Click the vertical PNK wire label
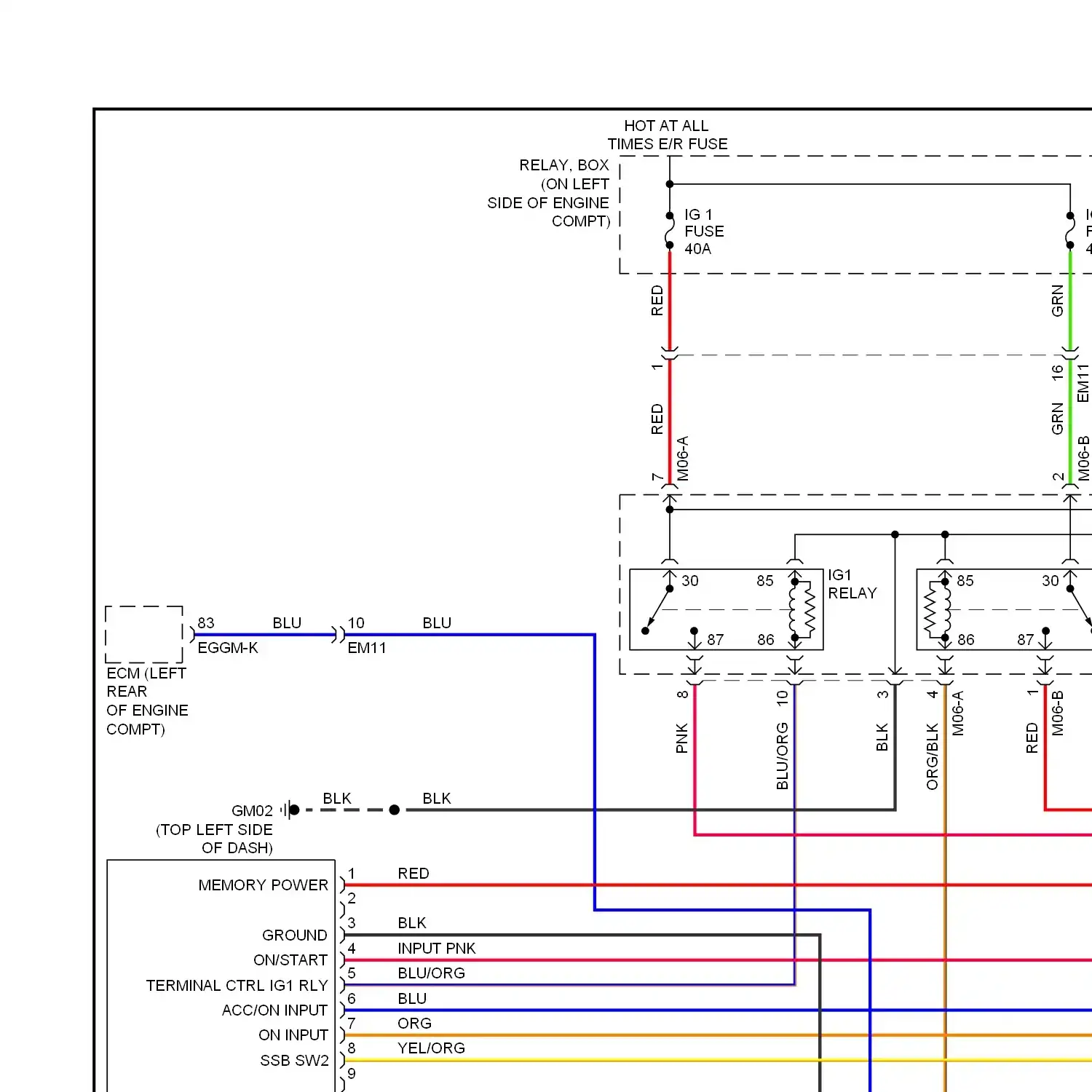The height and width of the screenshot is (1092, 1092). [682, 737]
